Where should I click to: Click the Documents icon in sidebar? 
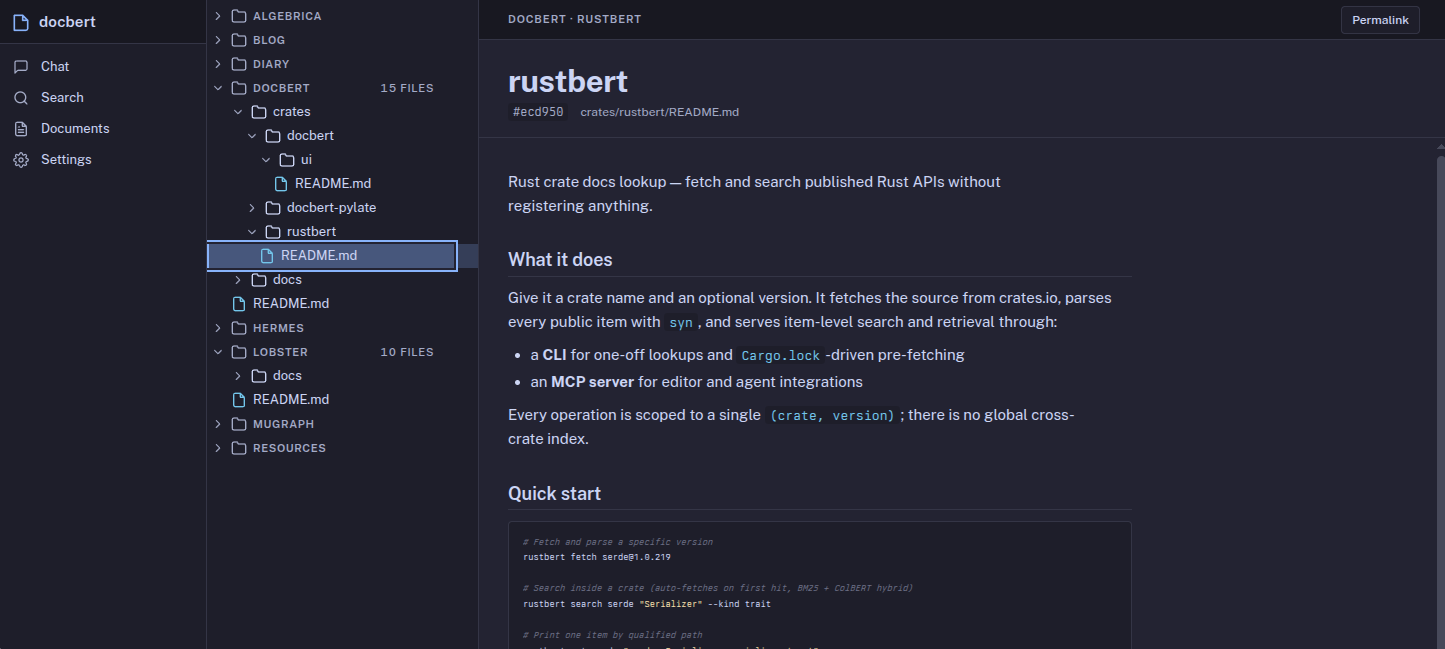[x=21, y=128]
